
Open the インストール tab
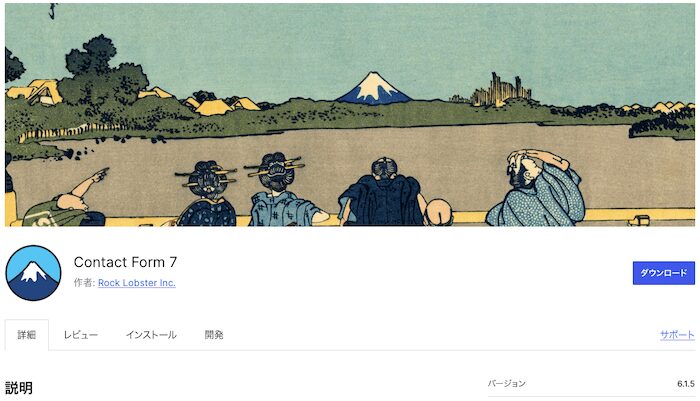coord(151,335)
